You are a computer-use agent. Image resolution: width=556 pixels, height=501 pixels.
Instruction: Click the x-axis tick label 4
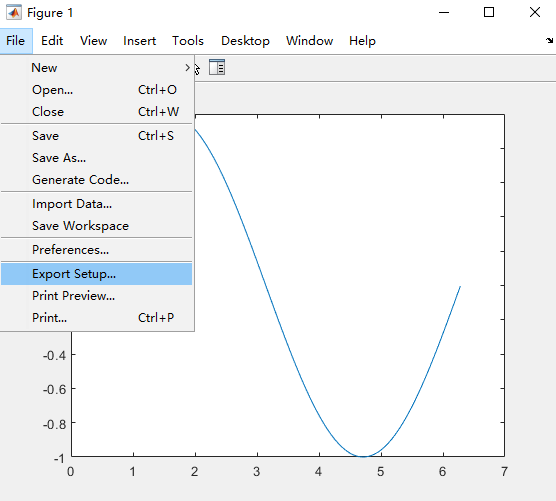(318, 472)
